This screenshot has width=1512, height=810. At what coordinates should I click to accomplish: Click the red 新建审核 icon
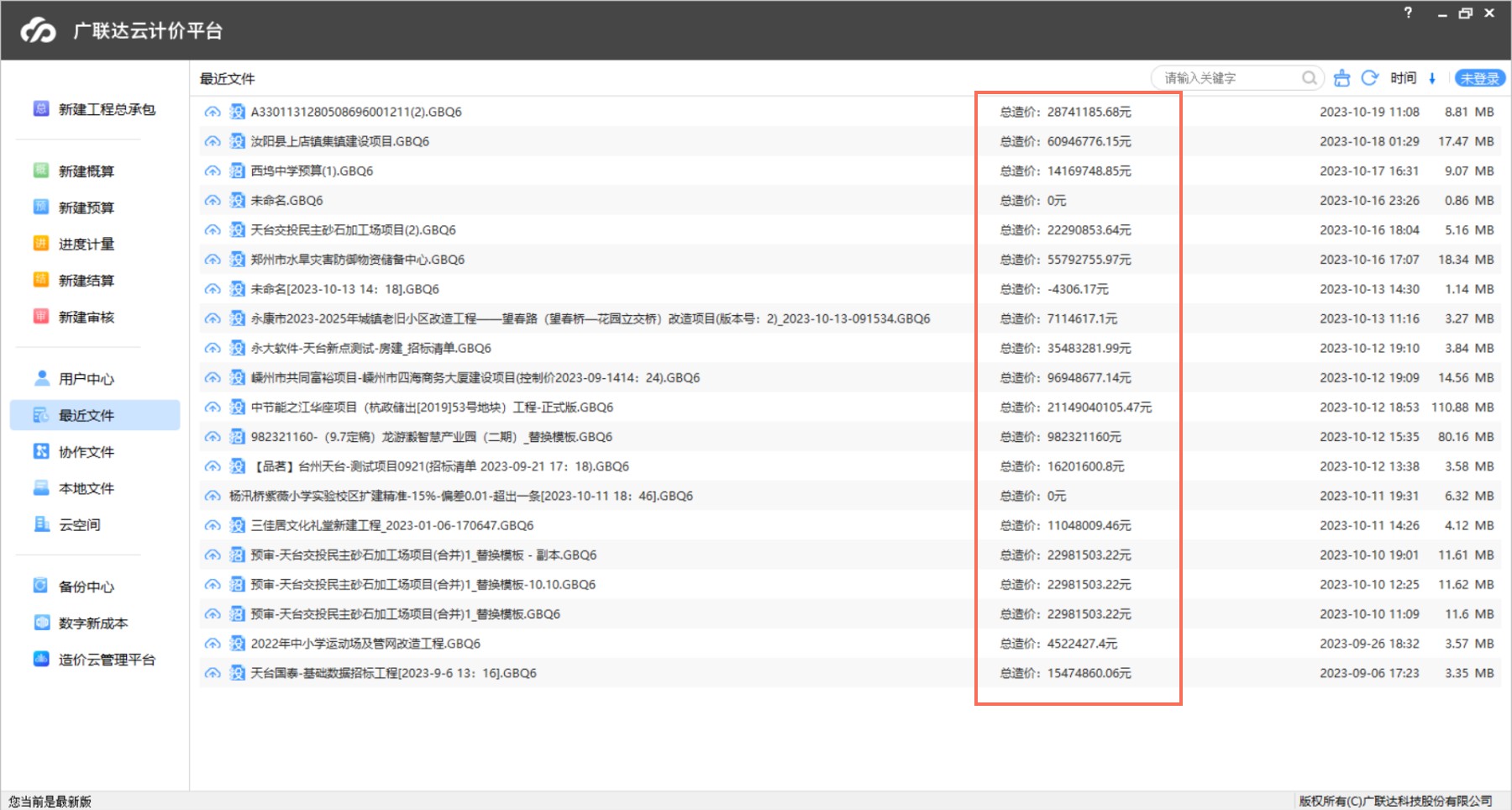coord(40,317)
